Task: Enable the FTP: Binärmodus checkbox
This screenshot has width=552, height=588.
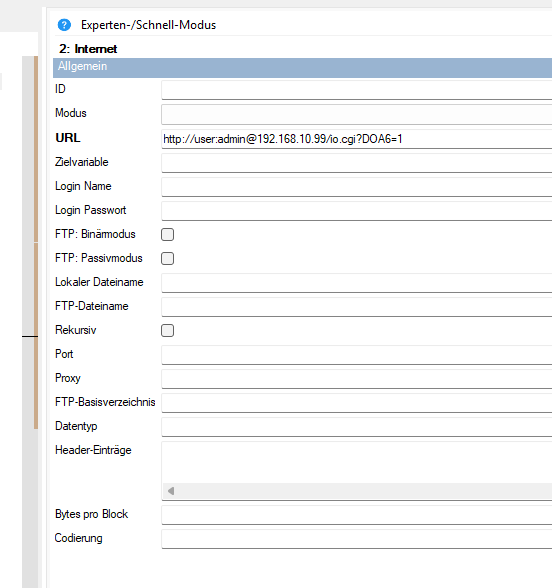Action: (167, 234)
